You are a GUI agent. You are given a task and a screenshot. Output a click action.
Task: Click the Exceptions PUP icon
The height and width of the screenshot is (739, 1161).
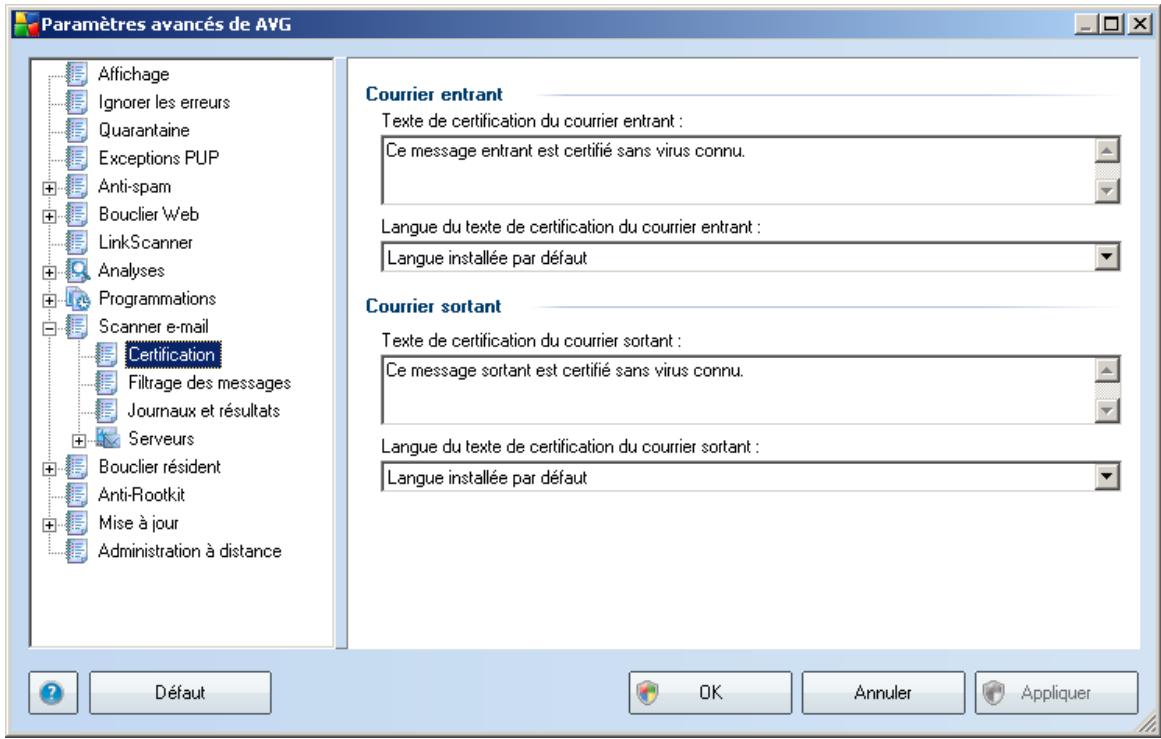click(x=76, y=158)
